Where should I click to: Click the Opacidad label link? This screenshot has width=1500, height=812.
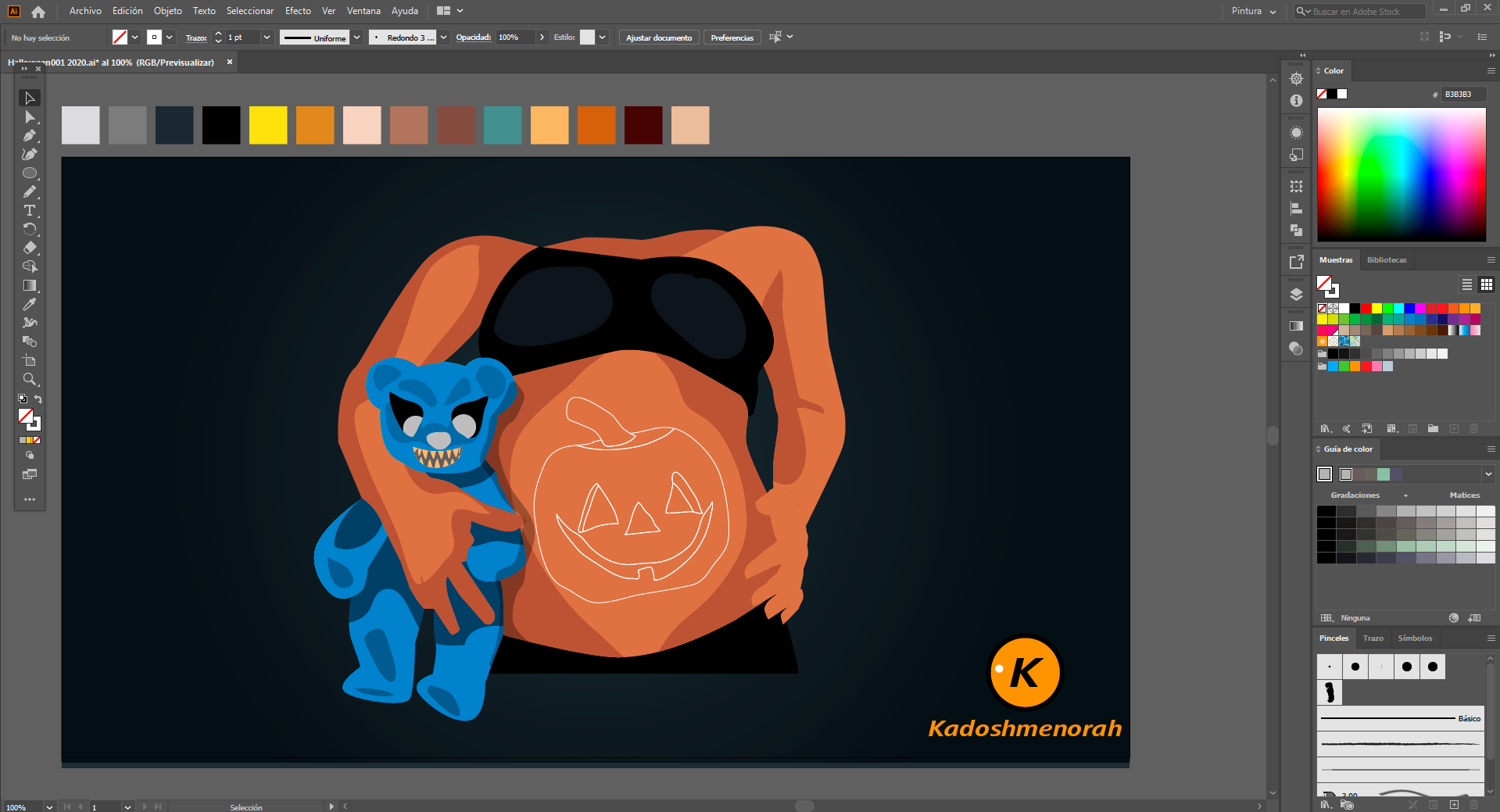tap(474, 38)
